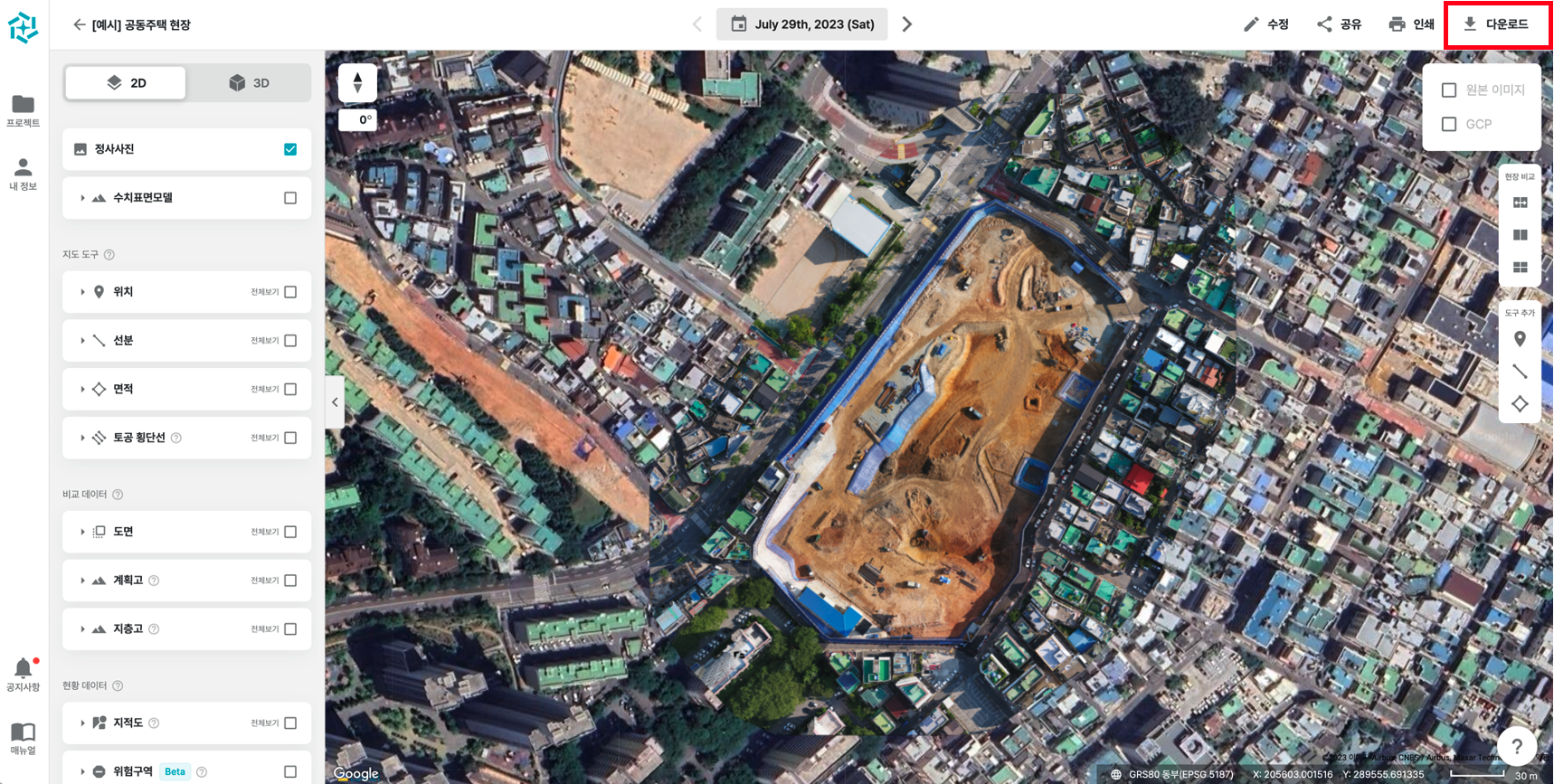Switch to the 3D view tab
The height and width of the screenshot is (784, 1554).
250,83
